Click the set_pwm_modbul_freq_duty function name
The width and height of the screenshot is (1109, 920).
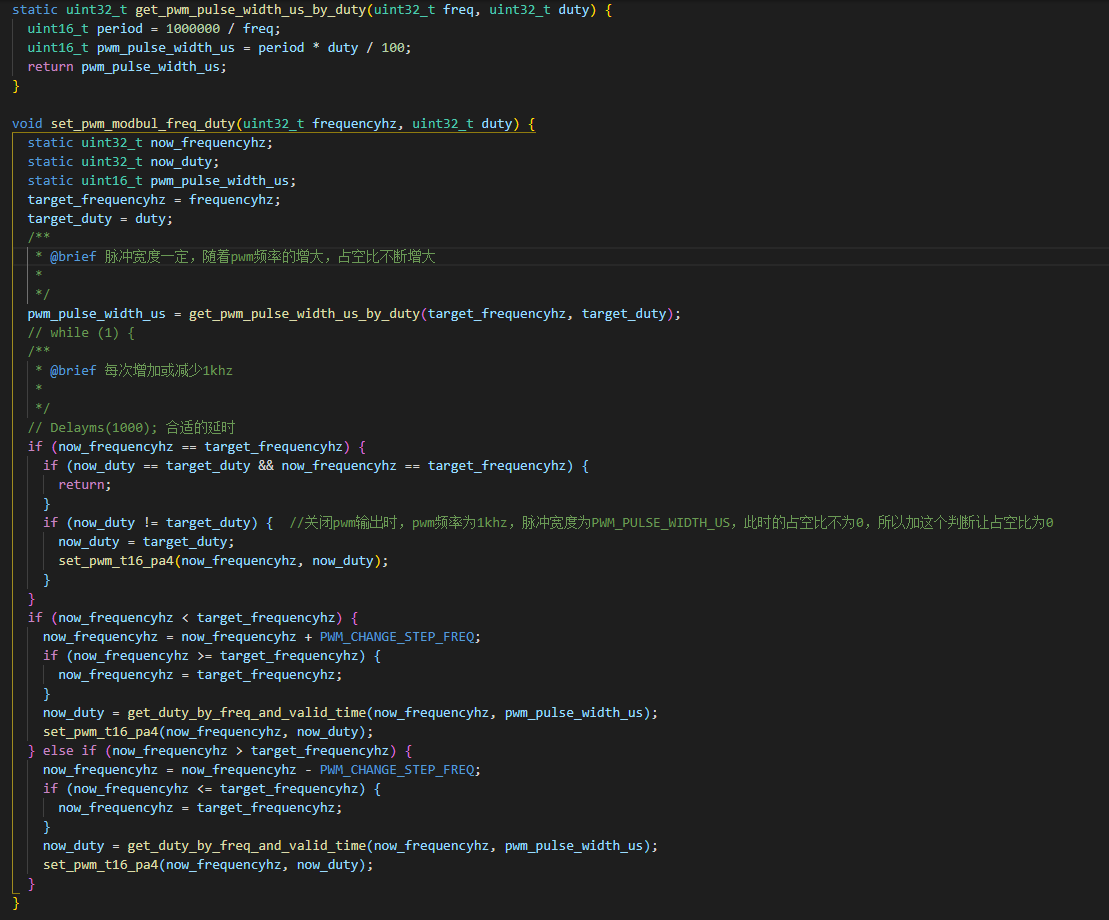[x=142, y=124]
